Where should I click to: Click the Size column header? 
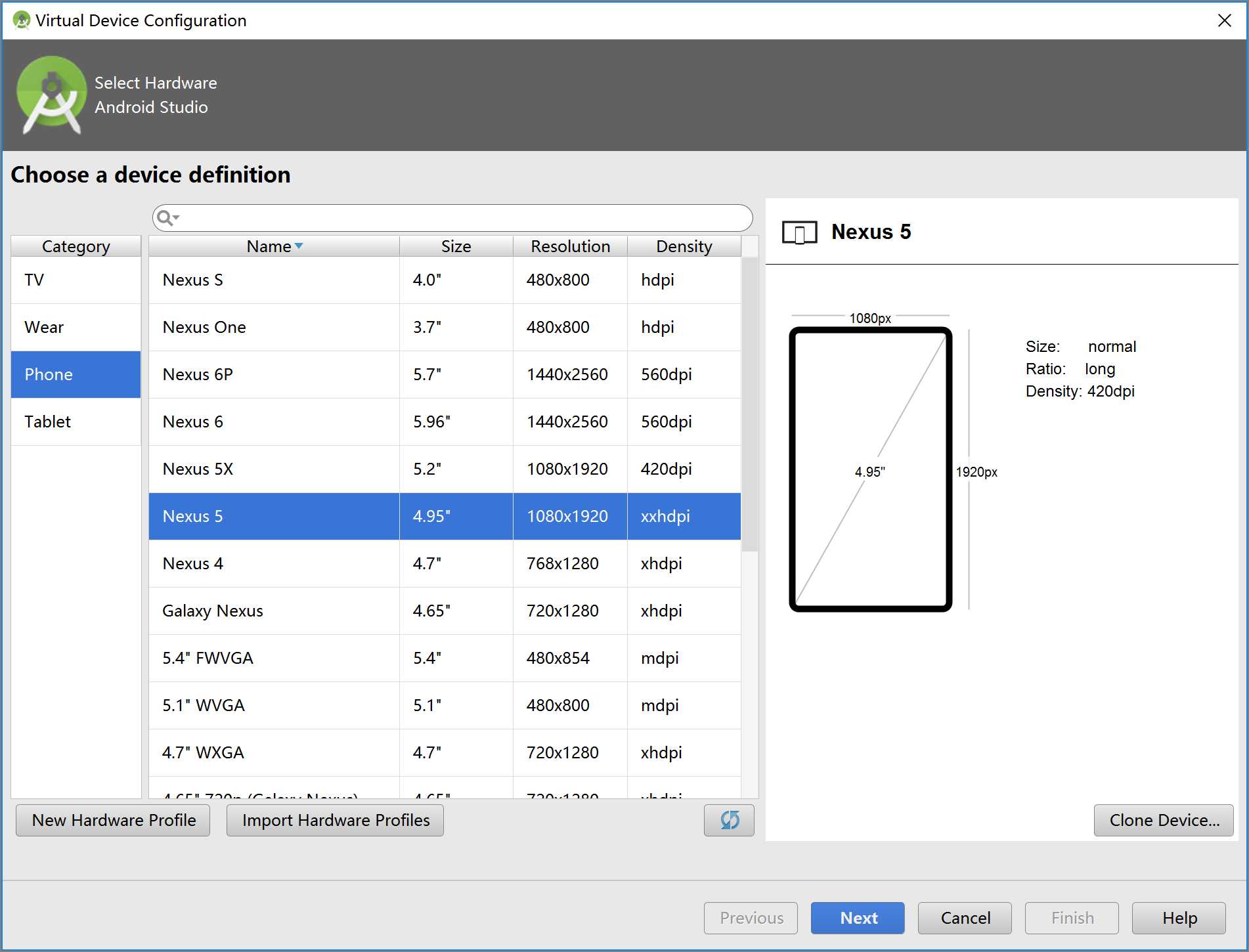coord(456,246)
